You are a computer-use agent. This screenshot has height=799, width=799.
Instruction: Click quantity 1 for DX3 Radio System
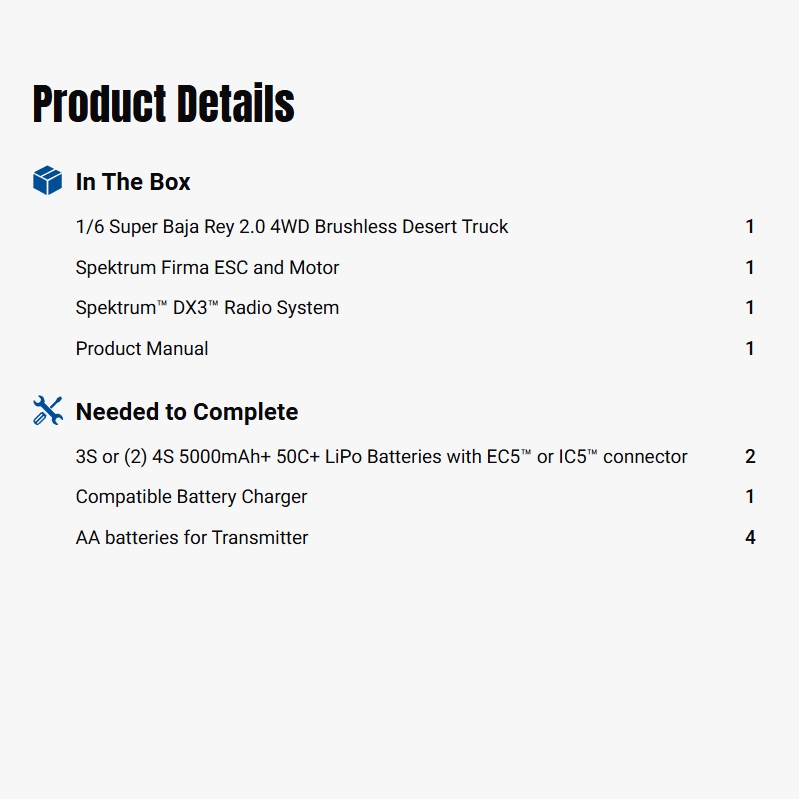pyautogui.click(x=750, y=308)
